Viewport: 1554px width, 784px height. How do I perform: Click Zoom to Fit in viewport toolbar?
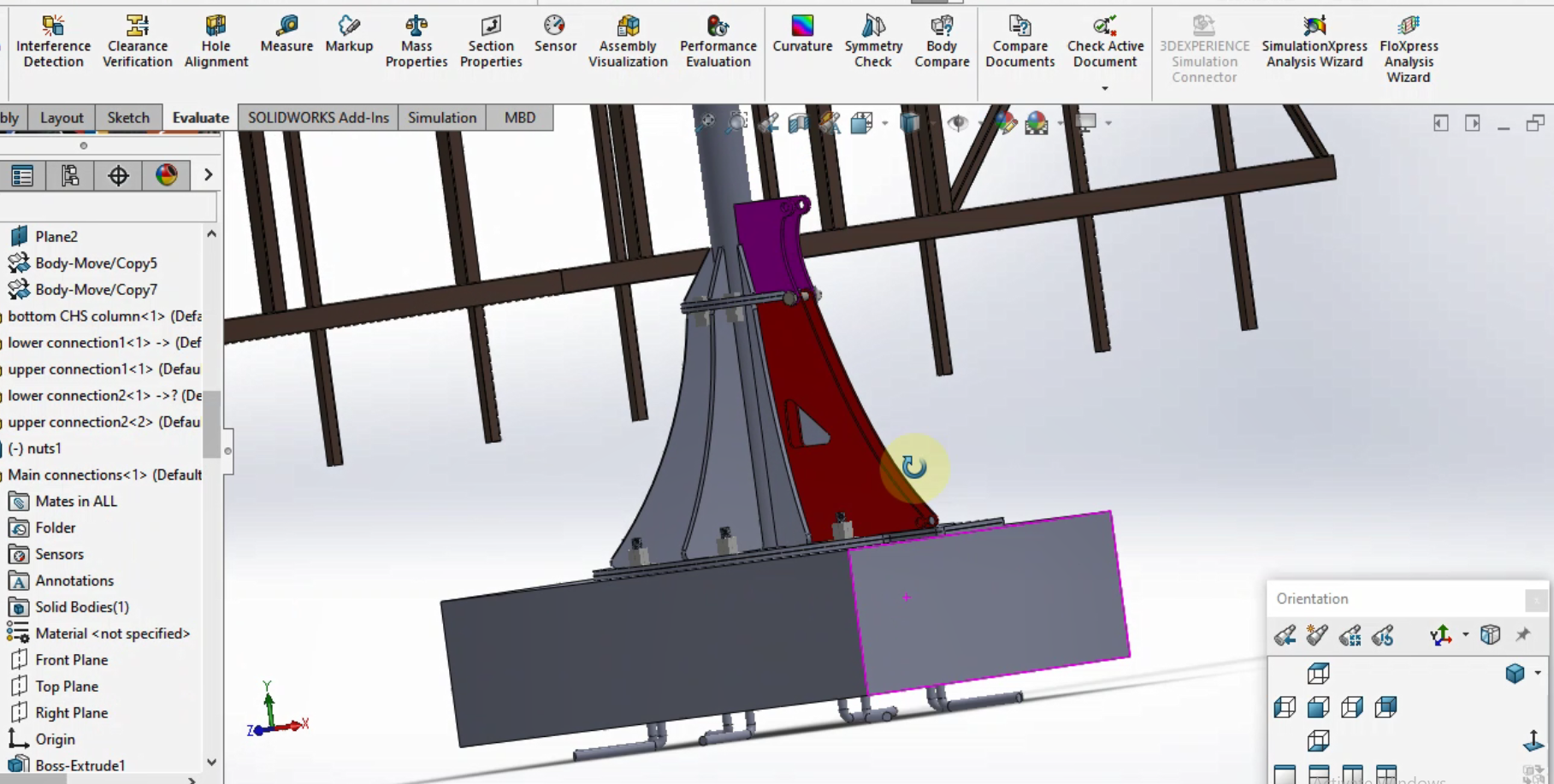pyautogui.click(x=706, y=123)
